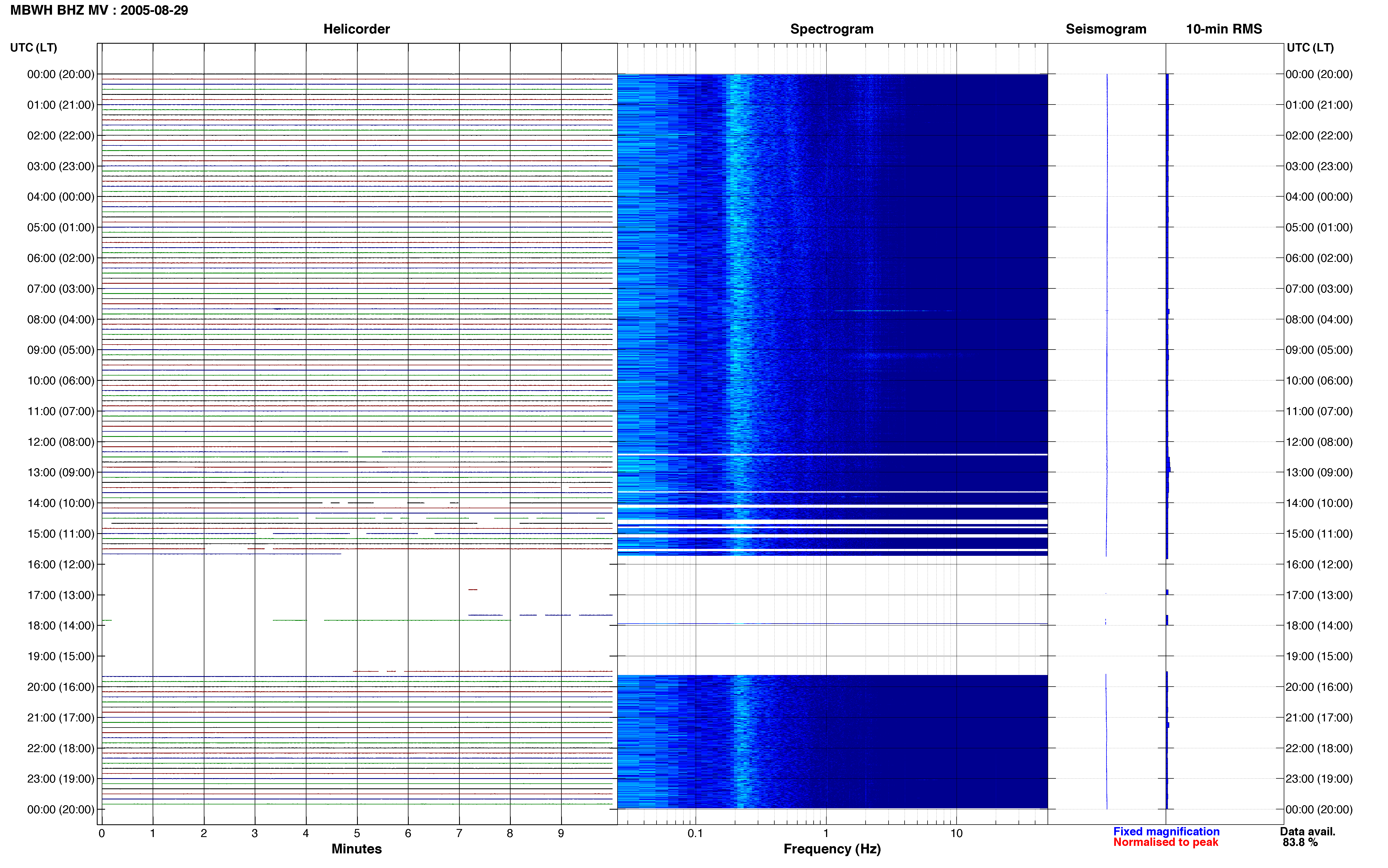Click the right 06:00 (02:00) time label
The height and width of the screenshot is (868, 1388).
(x=1319, y=258)
